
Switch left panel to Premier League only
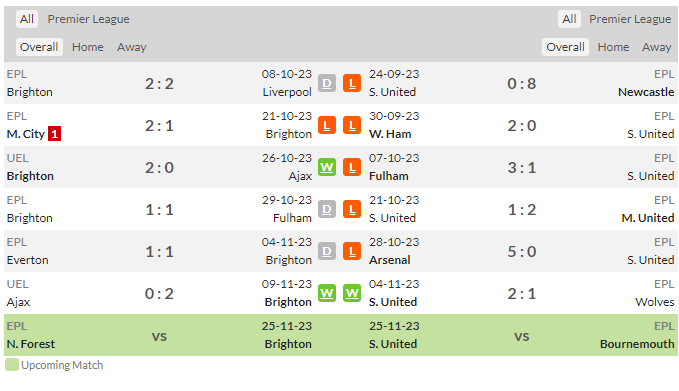coord(88,19)
